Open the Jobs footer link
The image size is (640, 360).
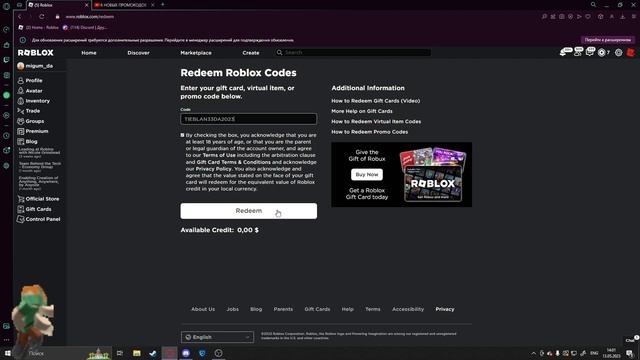[x=233, y=309]
